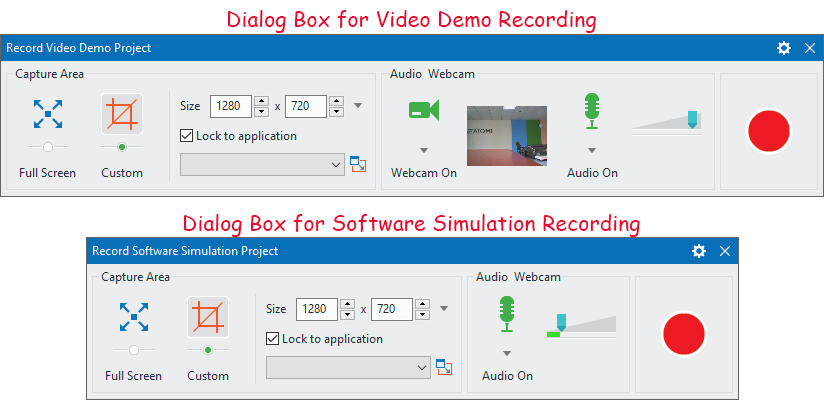
Task: Click Full Screen capture icon in Video Demo dialog
Action: tap(48, 114)
